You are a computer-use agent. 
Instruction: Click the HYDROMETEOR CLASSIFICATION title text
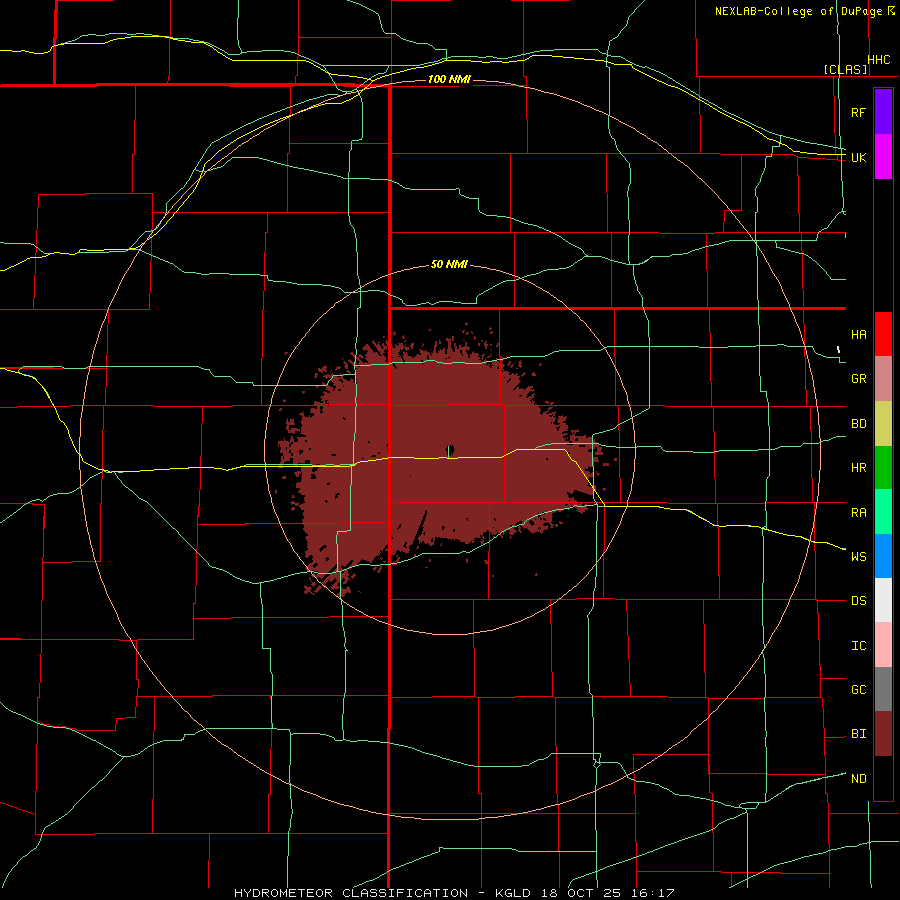[351, 893]
